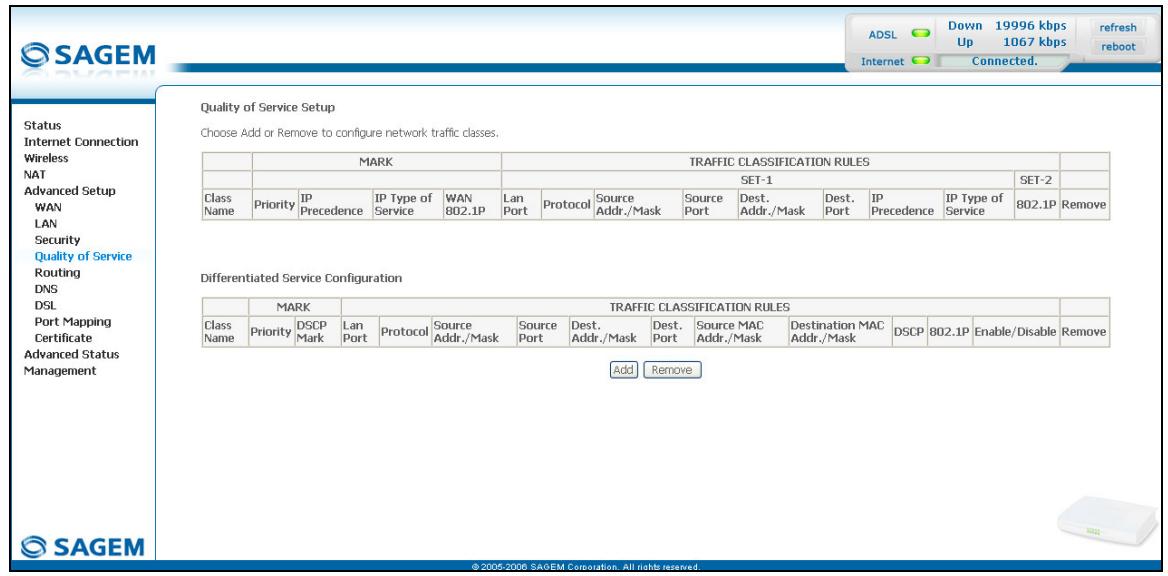Screen dimensions: 1168x576
Task: Click Differentiated Service Configuration heading
Action: [x=301, y=278]
